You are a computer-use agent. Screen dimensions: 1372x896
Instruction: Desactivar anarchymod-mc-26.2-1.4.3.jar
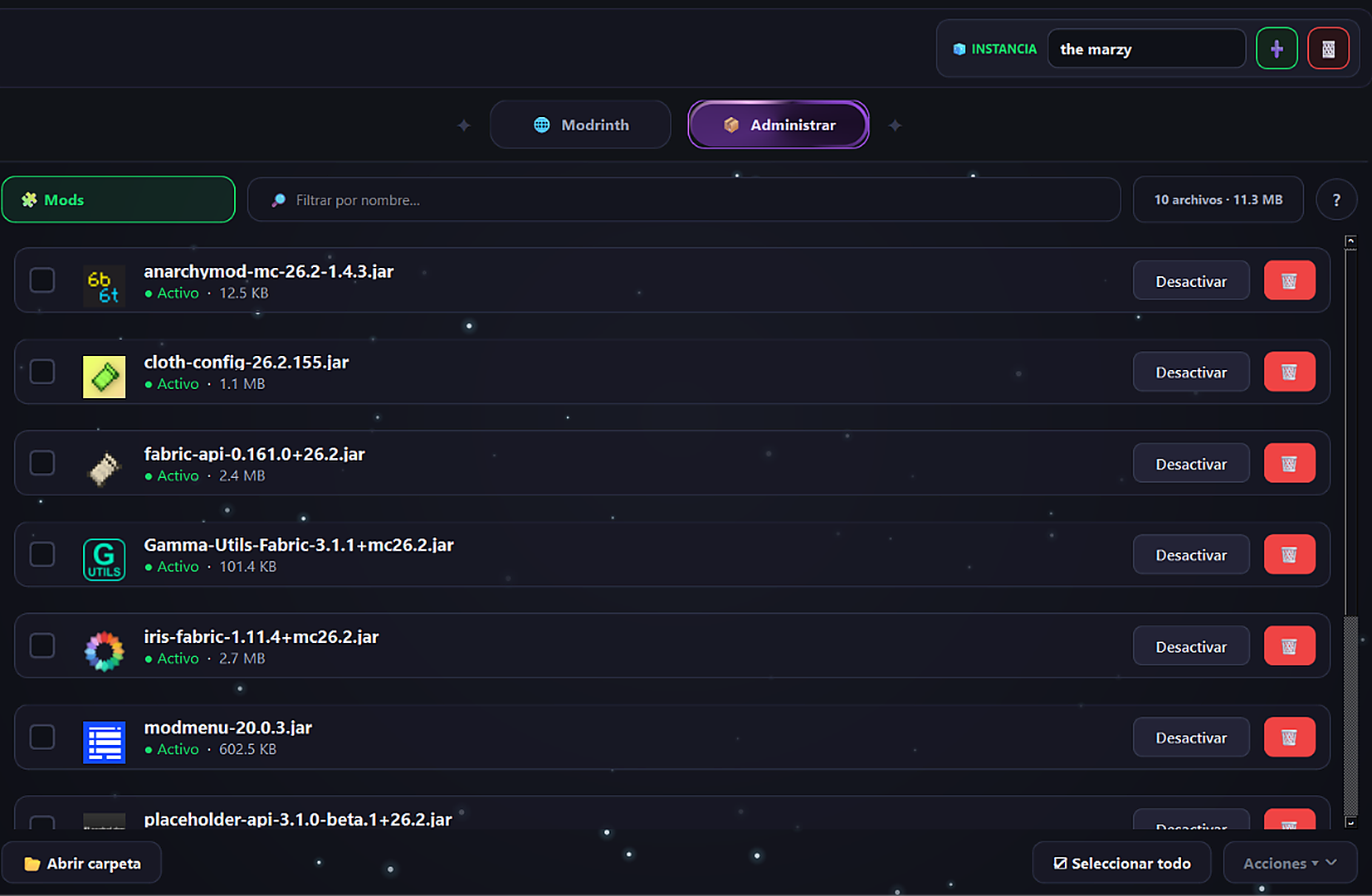click(x=1191, y=280)
